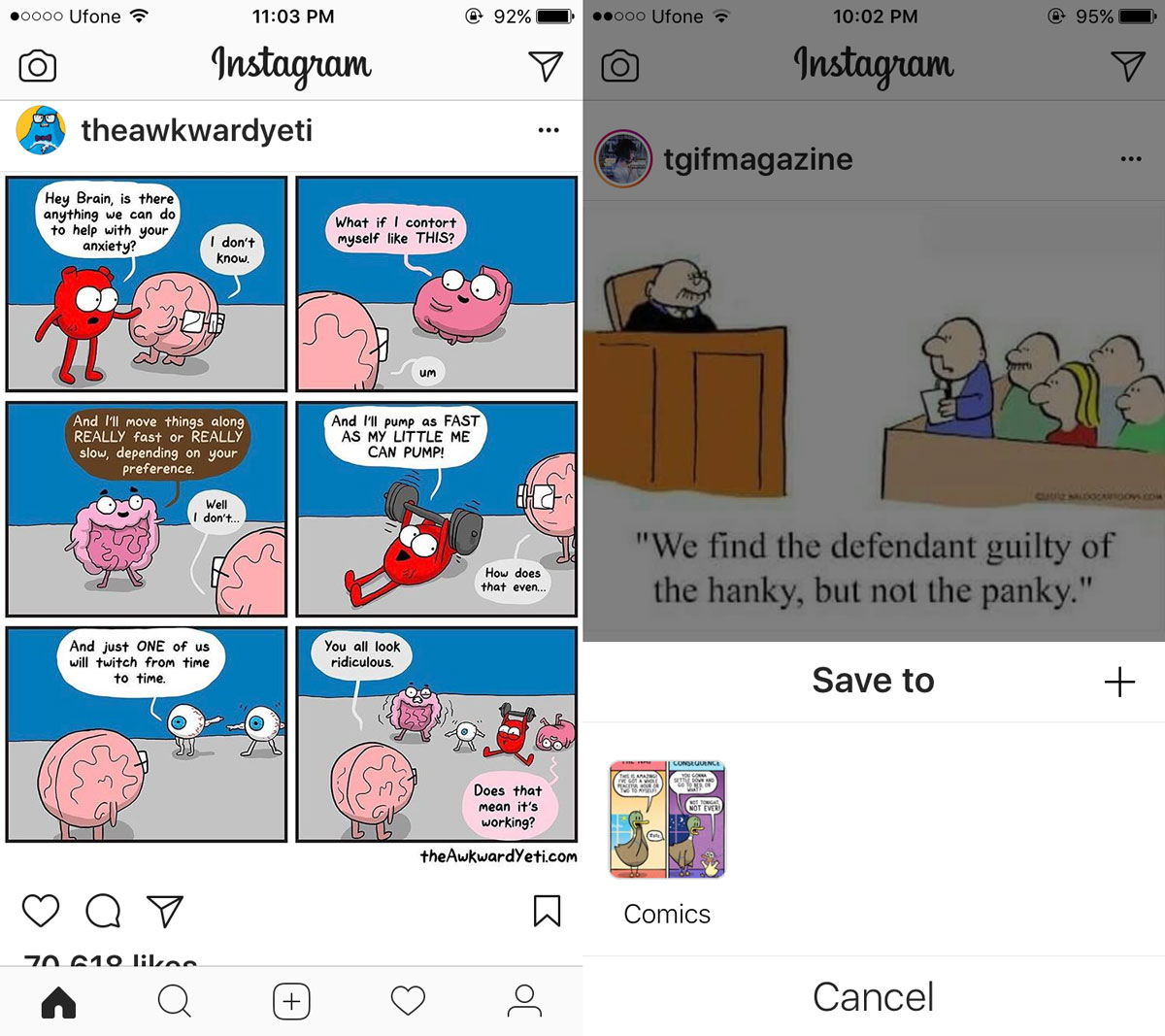Go to the Home tab in the bottom bar
This screenshot has height=1036, width=1165.
pos(58,1001)
